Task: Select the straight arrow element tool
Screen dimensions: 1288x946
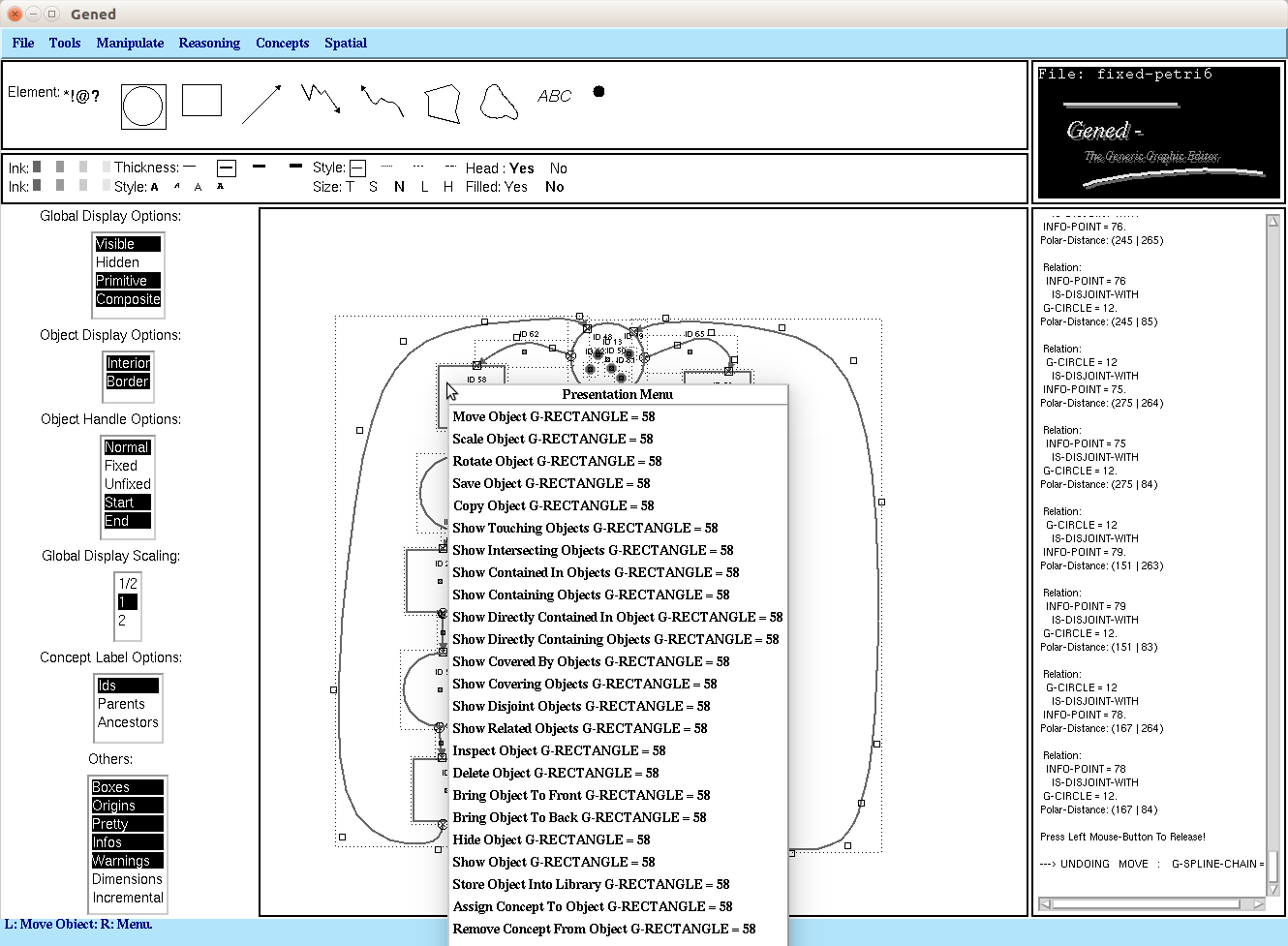Action: click(261, 103)
